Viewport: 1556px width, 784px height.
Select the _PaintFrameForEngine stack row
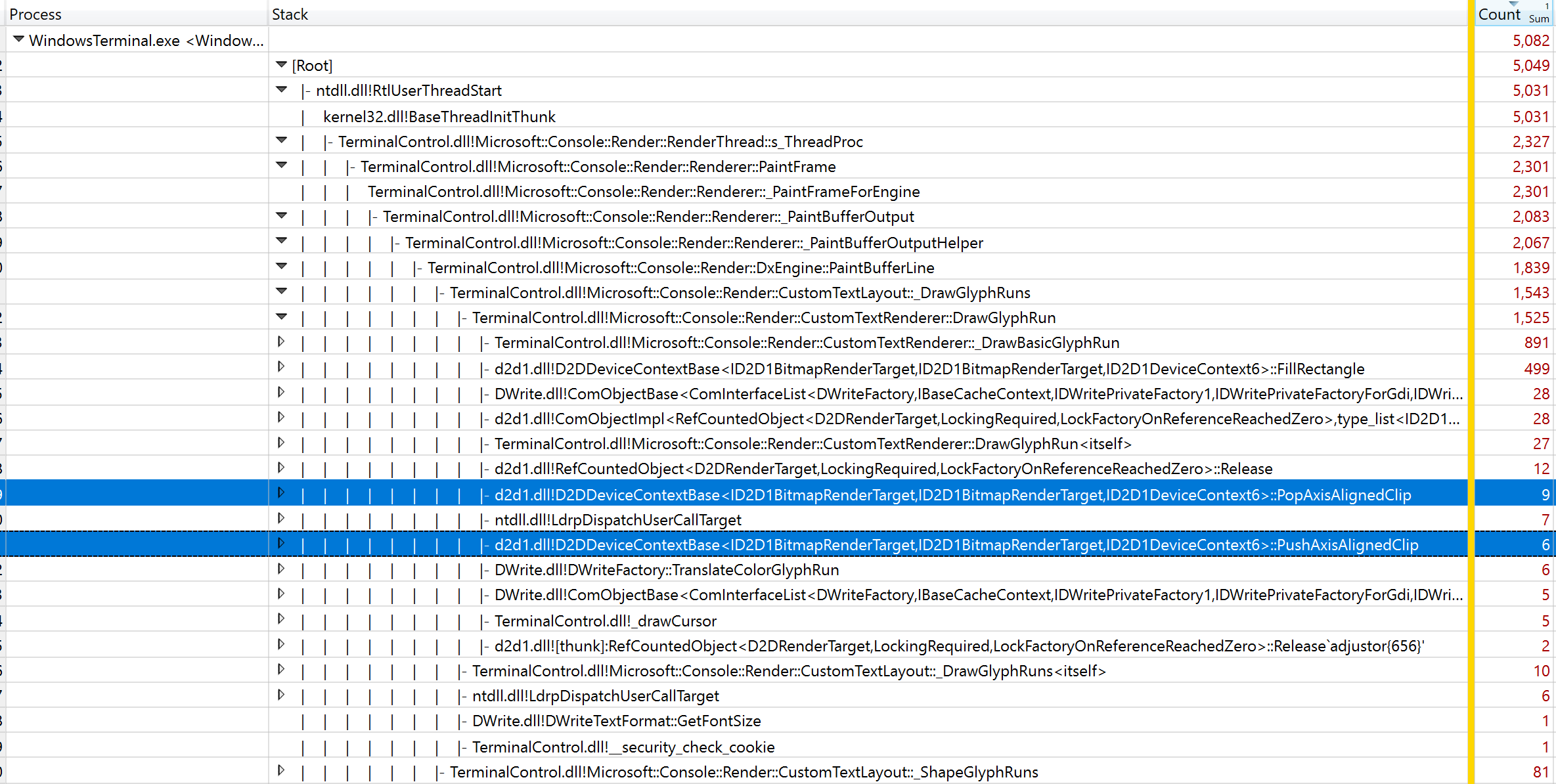643,192
